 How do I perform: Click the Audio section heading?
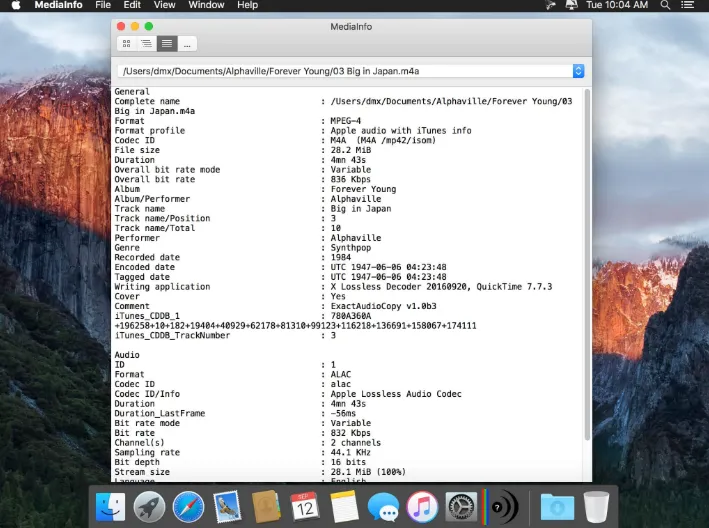[x=127, y=355]
